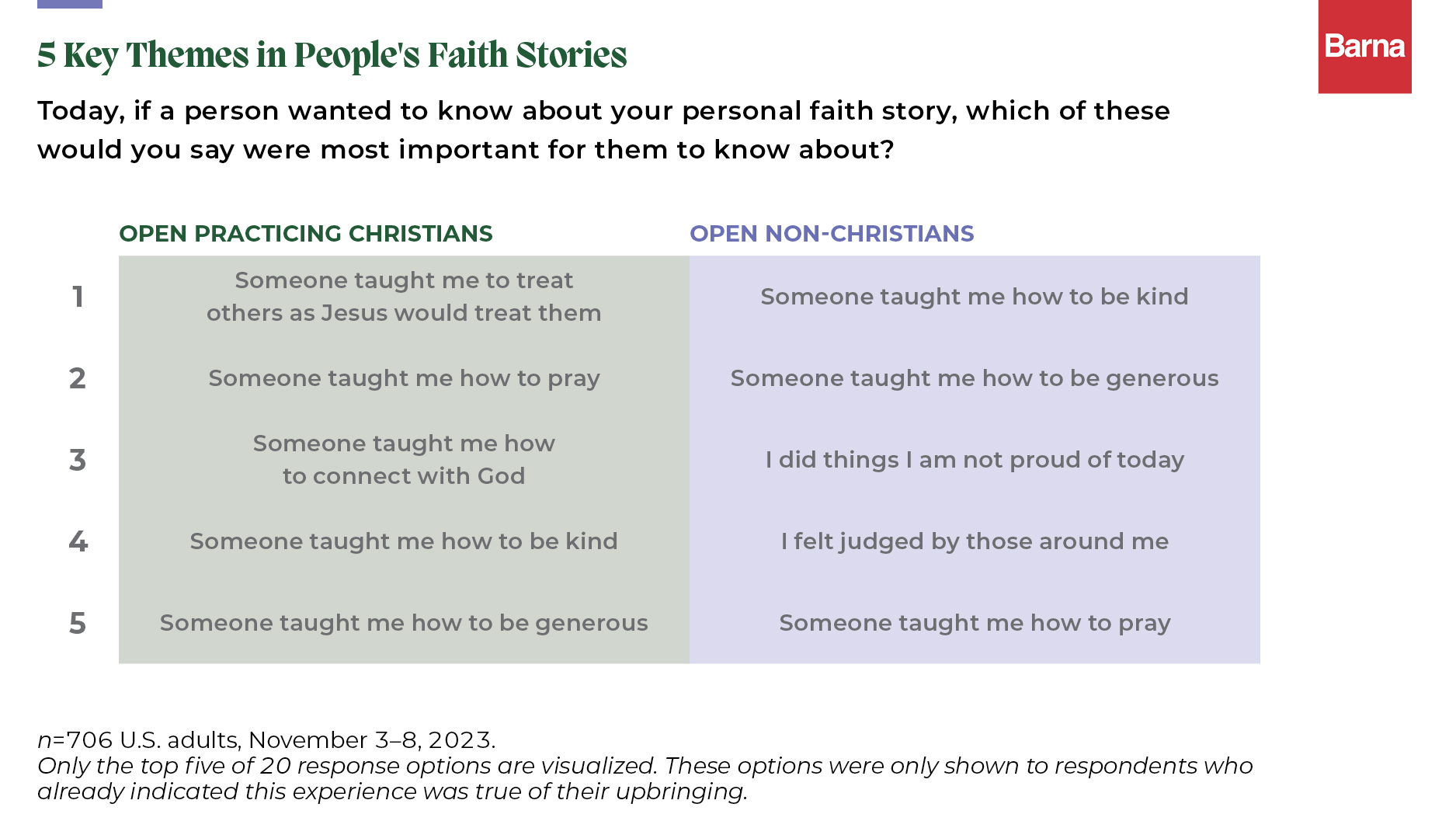This screenshot has height=821, width=1456.
Task: Click the title '5 Key Themes in People's Faith Stories'
Action: (x=332, y=55)
